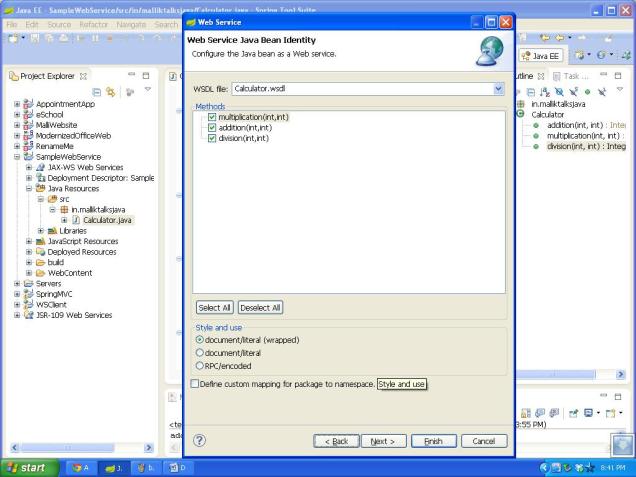This screenshot has width=636, height=477.
Task: Click the Sort alphabetically icon in Outline
Action: coord(545,92)
